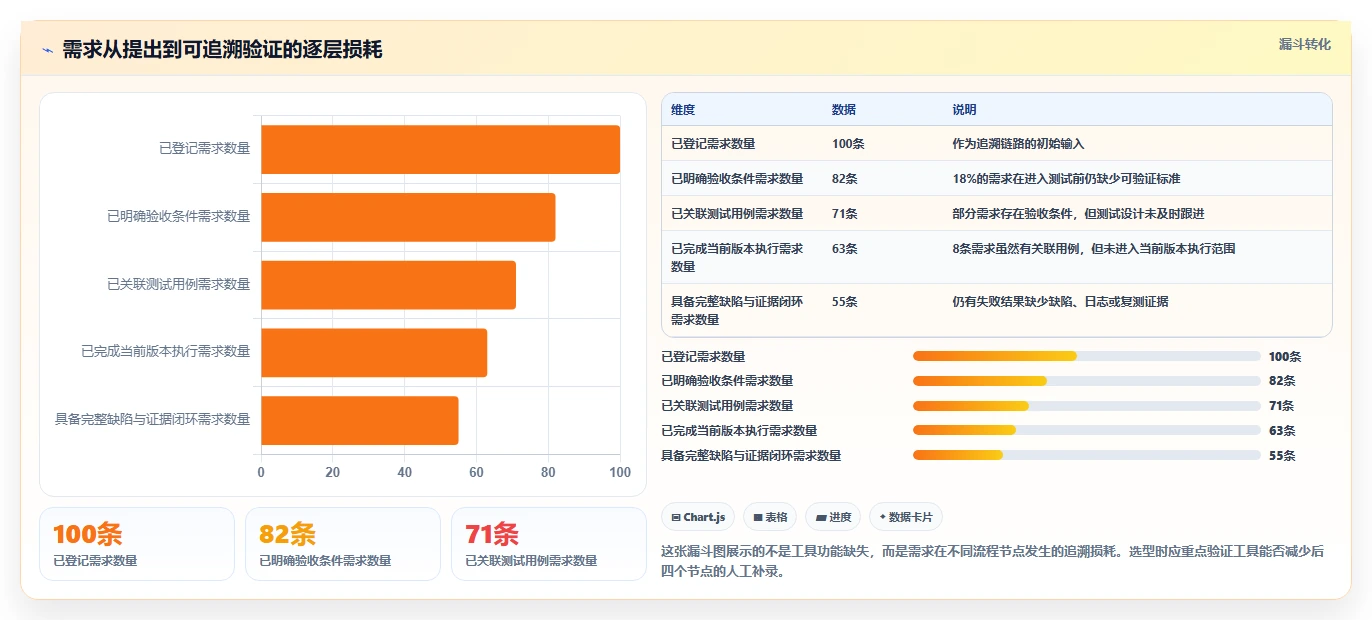Click the chart y-axis label 已关联测试用例需求数量
The width and height of the screenshot is (1372, 620).
pyautogui.click(x=179, y=284)
